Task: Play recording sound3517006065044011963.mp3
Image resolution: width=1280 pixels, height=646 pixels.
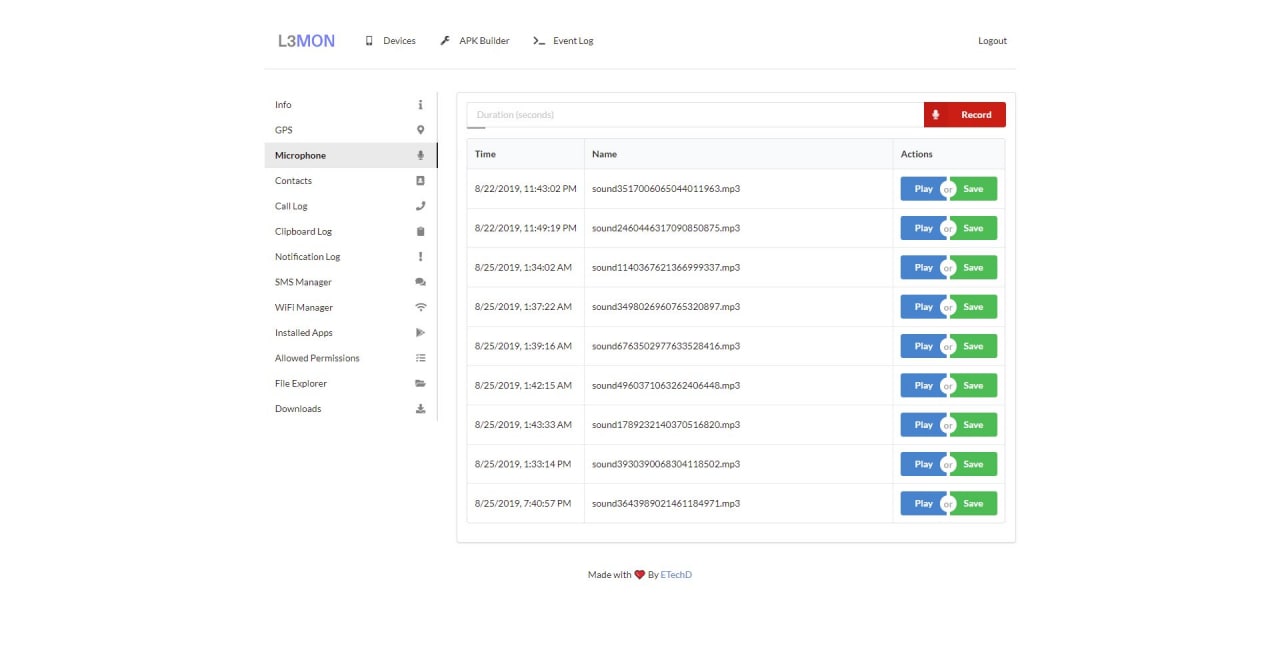Action: click(922, 189)
